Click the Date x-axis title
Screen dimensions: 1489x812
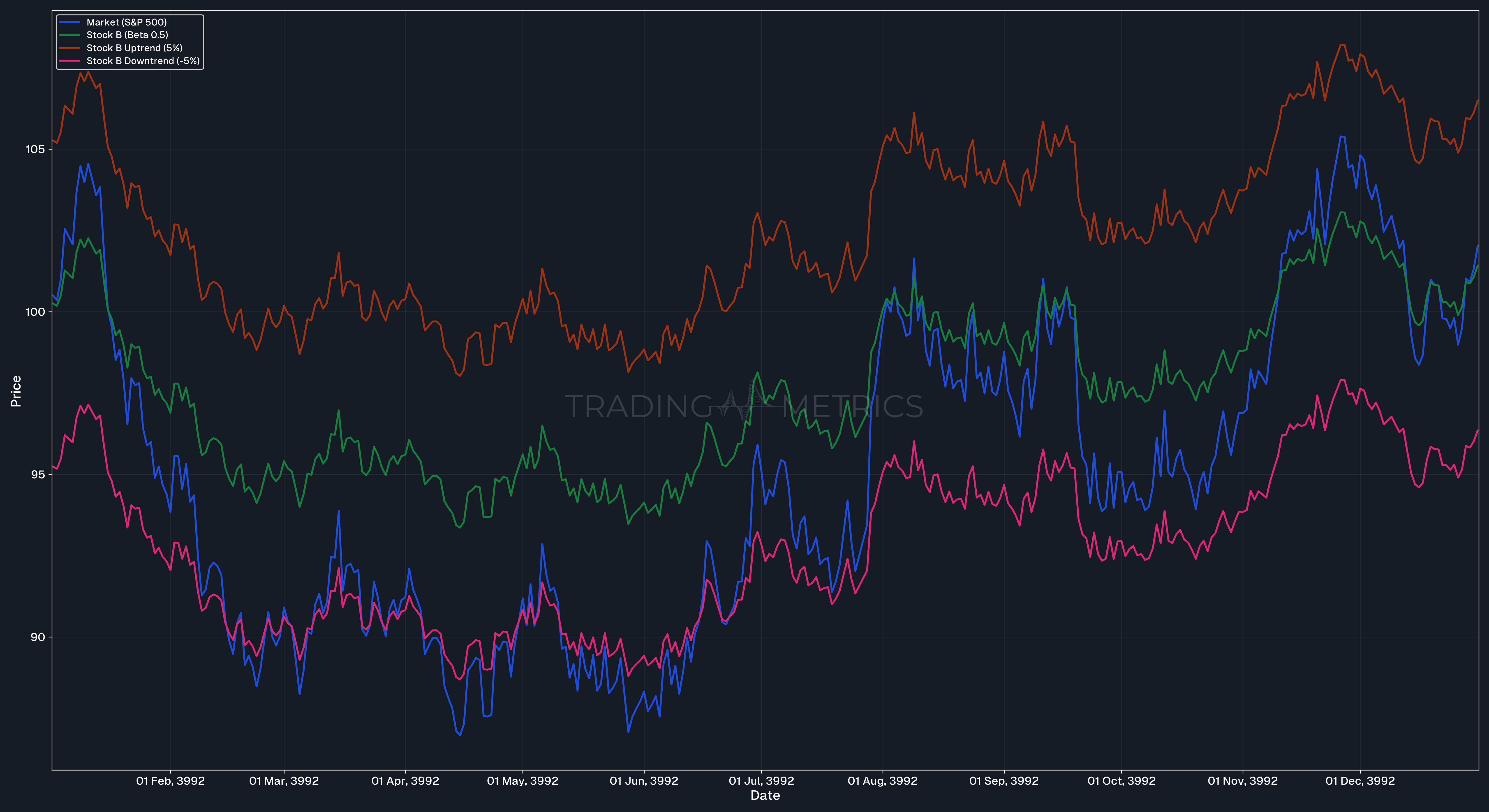tap(765, 795)
